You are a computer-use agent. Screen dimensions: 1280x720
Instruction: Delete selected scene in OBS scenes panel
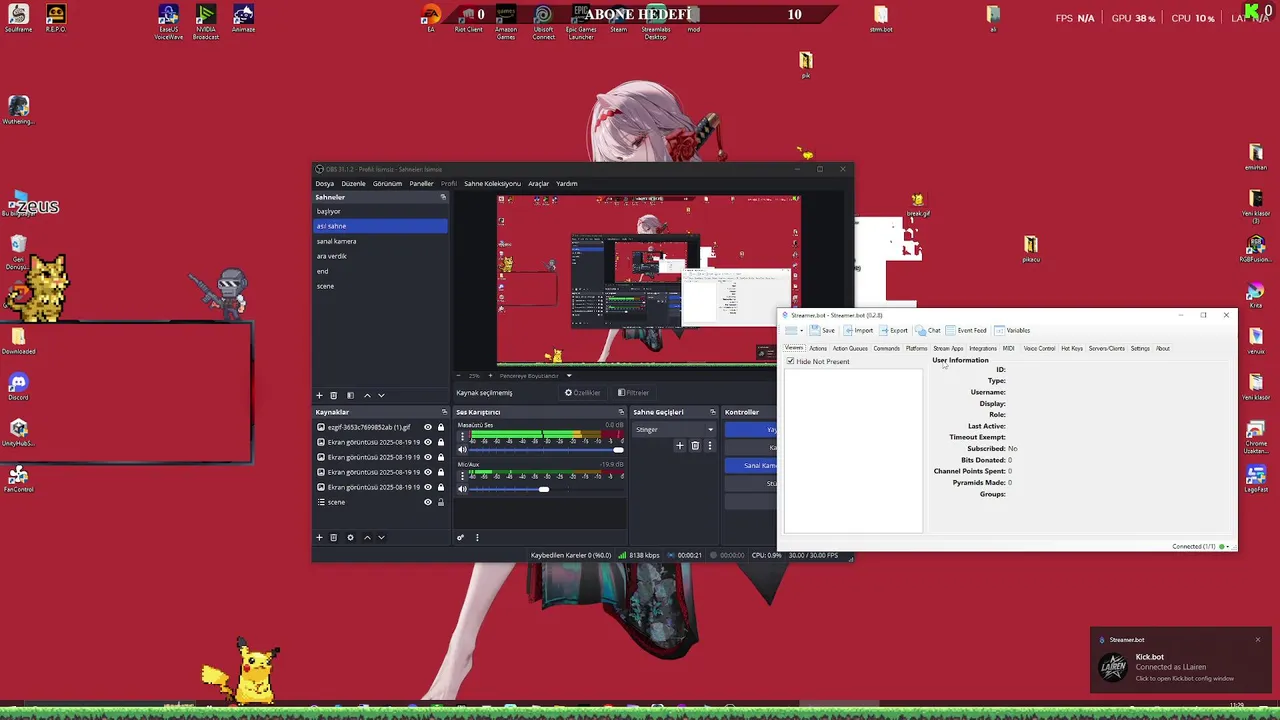click(334, 395)
